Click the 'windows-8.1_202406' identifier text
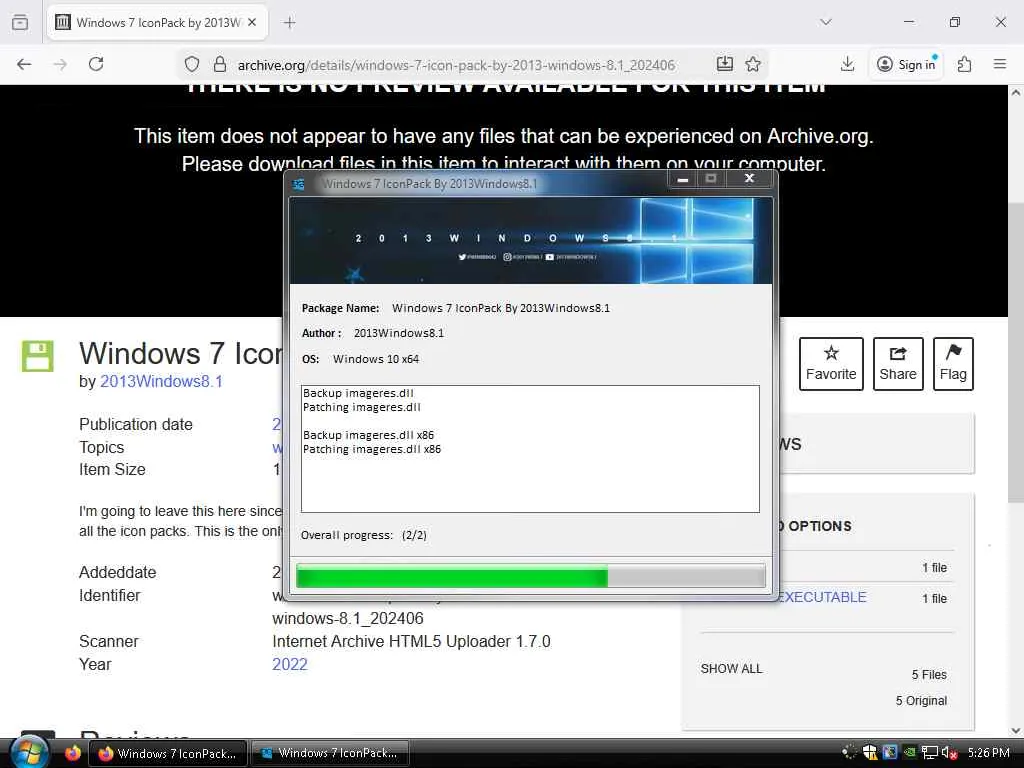Screen dimensions: 1024x768 (x=348, y=618)
